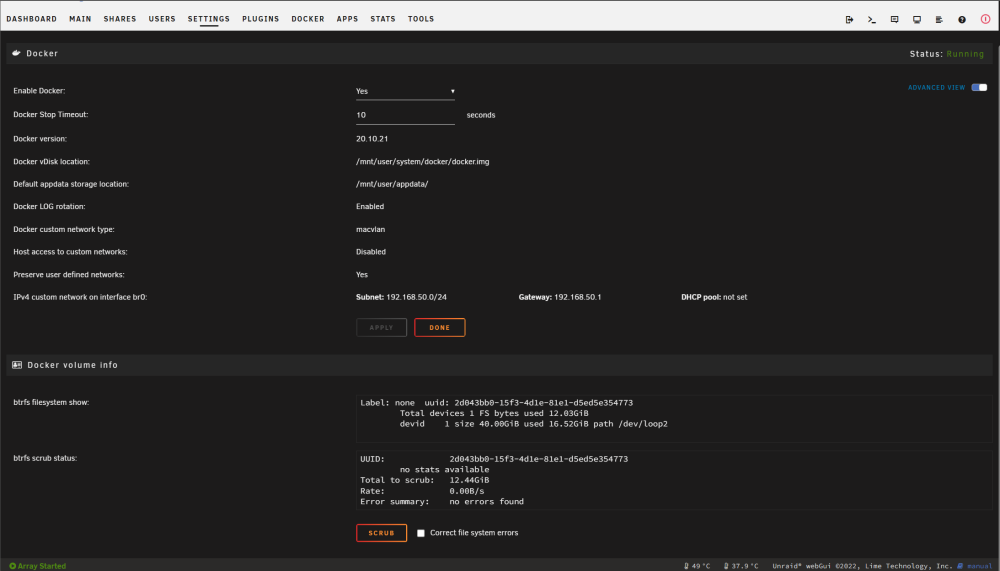Start a btrfs Scrub
Screen dimensions: 1000x571
coord(381,533)
